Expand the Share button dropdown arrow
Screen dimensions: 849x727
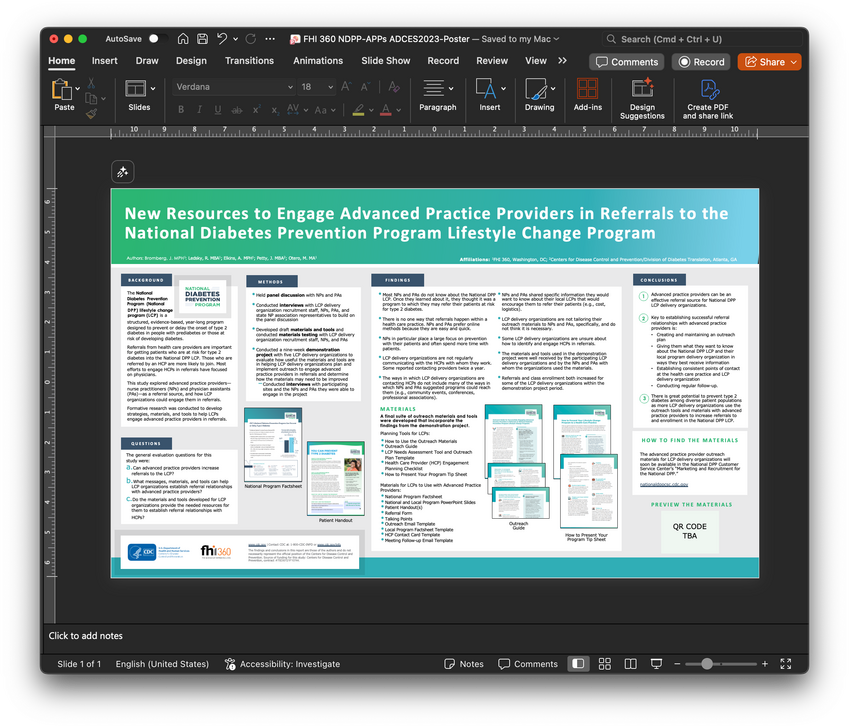point(793,62)
